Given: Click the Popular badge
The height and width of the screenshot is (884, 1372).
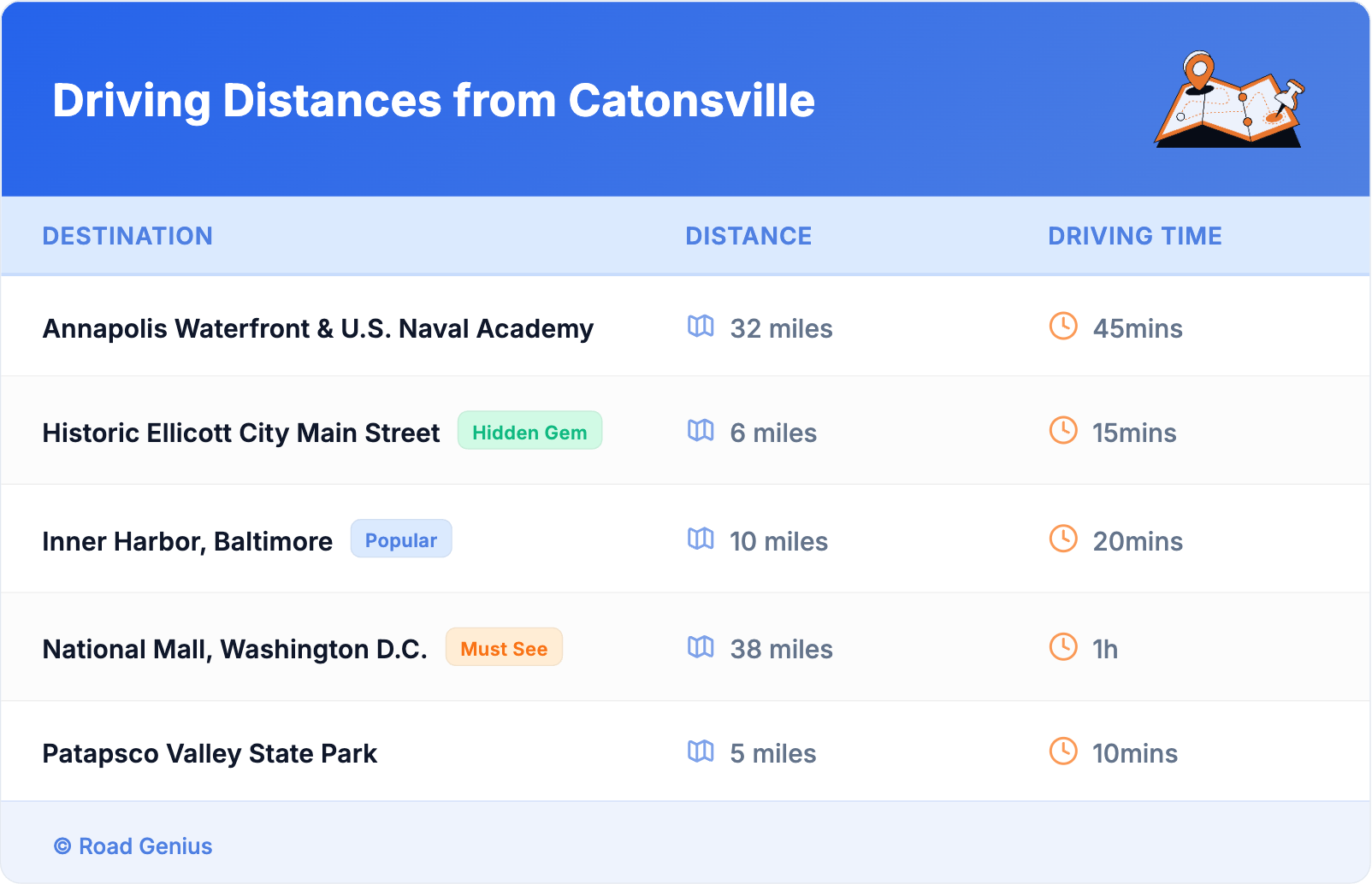Looking at the screenshot, I should 401,539.
